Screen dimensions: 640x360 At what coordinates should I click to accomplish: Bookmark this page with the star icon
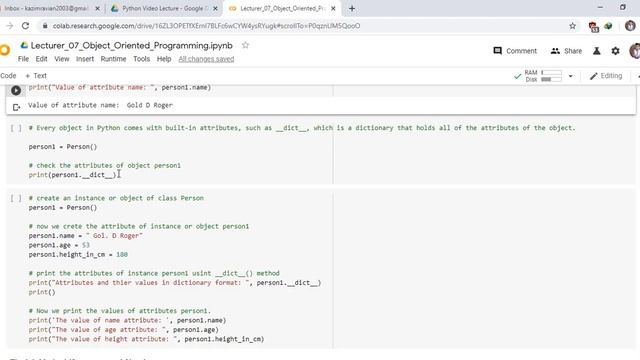click(x=573, y=26)
